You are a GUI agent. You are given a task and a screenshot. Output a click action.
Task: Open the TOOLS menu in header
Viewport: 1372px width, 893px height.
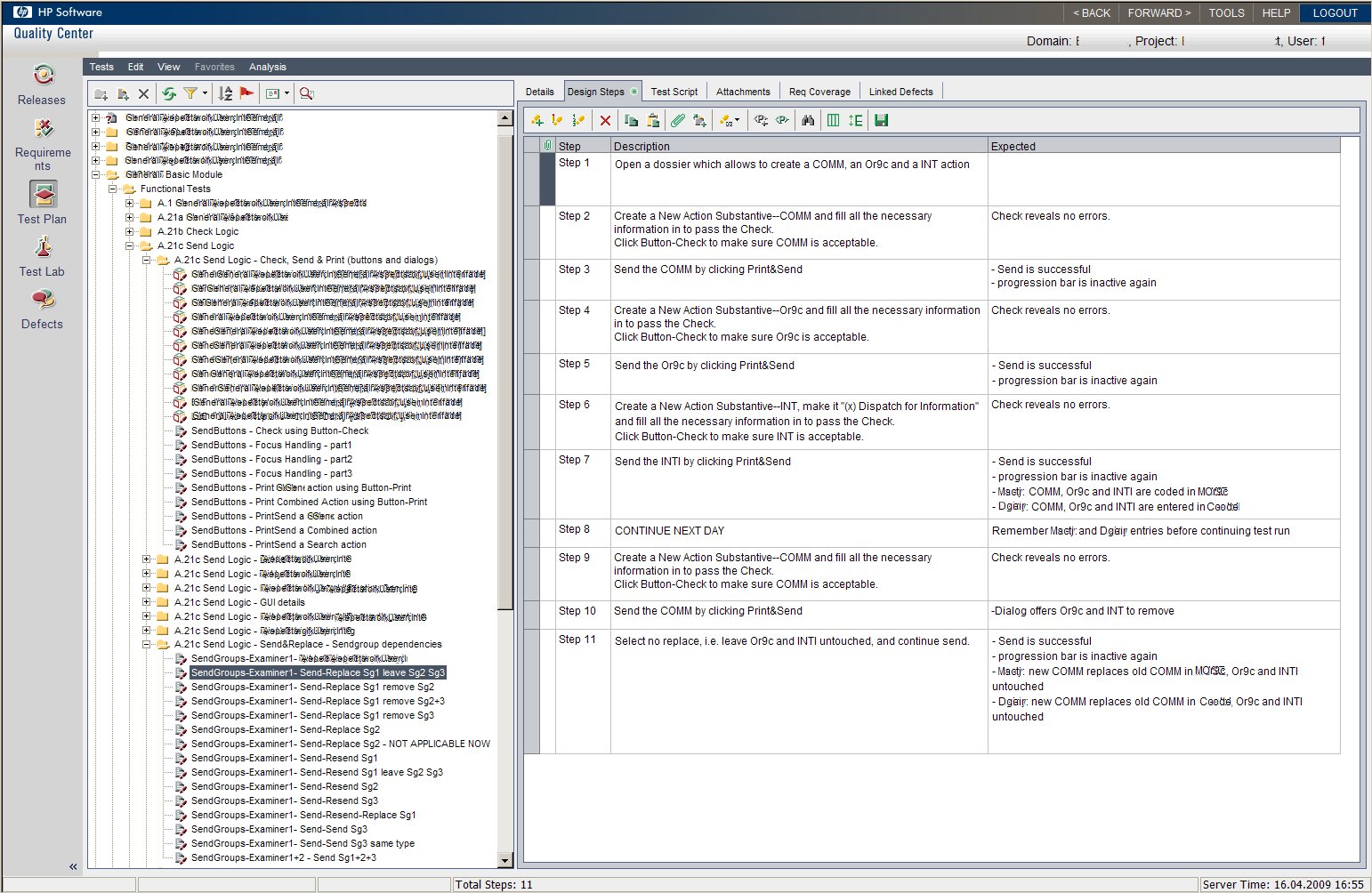(x=1226, y=12)
